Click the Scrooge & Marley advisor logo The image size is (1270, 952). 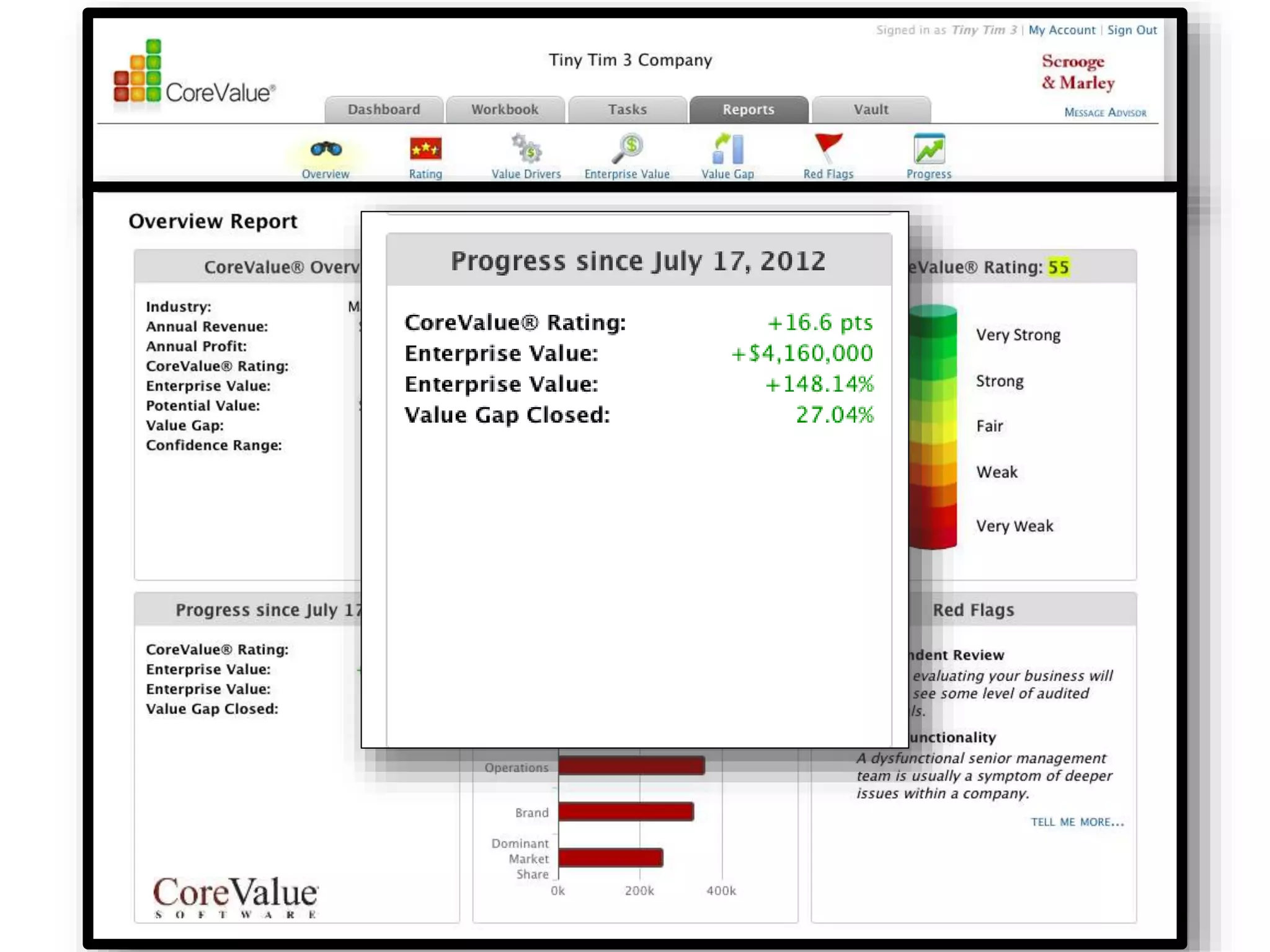tap(1078, 72)
